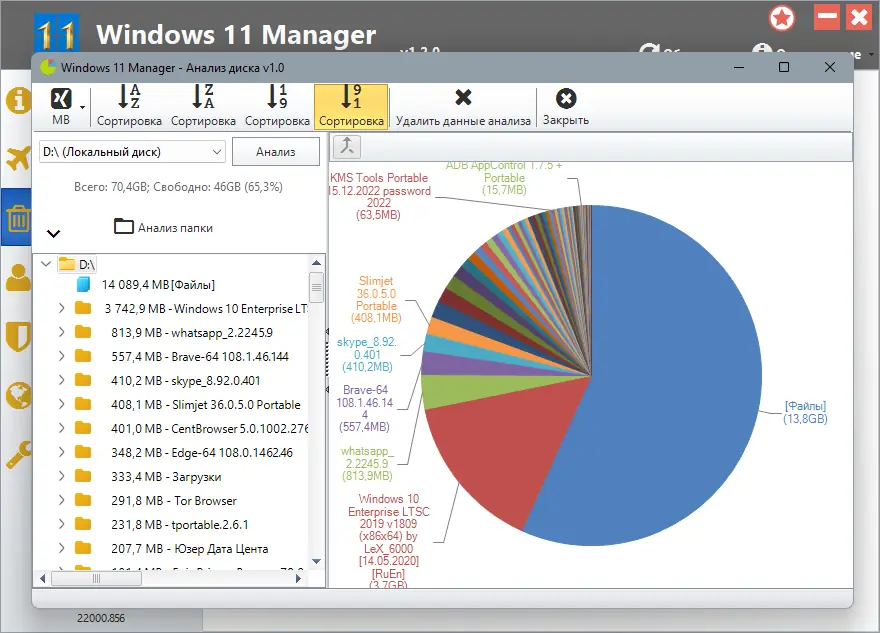The height and width of the screenshot is (633, 880).
Task: Click the KMS Tools Portable chart label
Action: click(379, 196)
